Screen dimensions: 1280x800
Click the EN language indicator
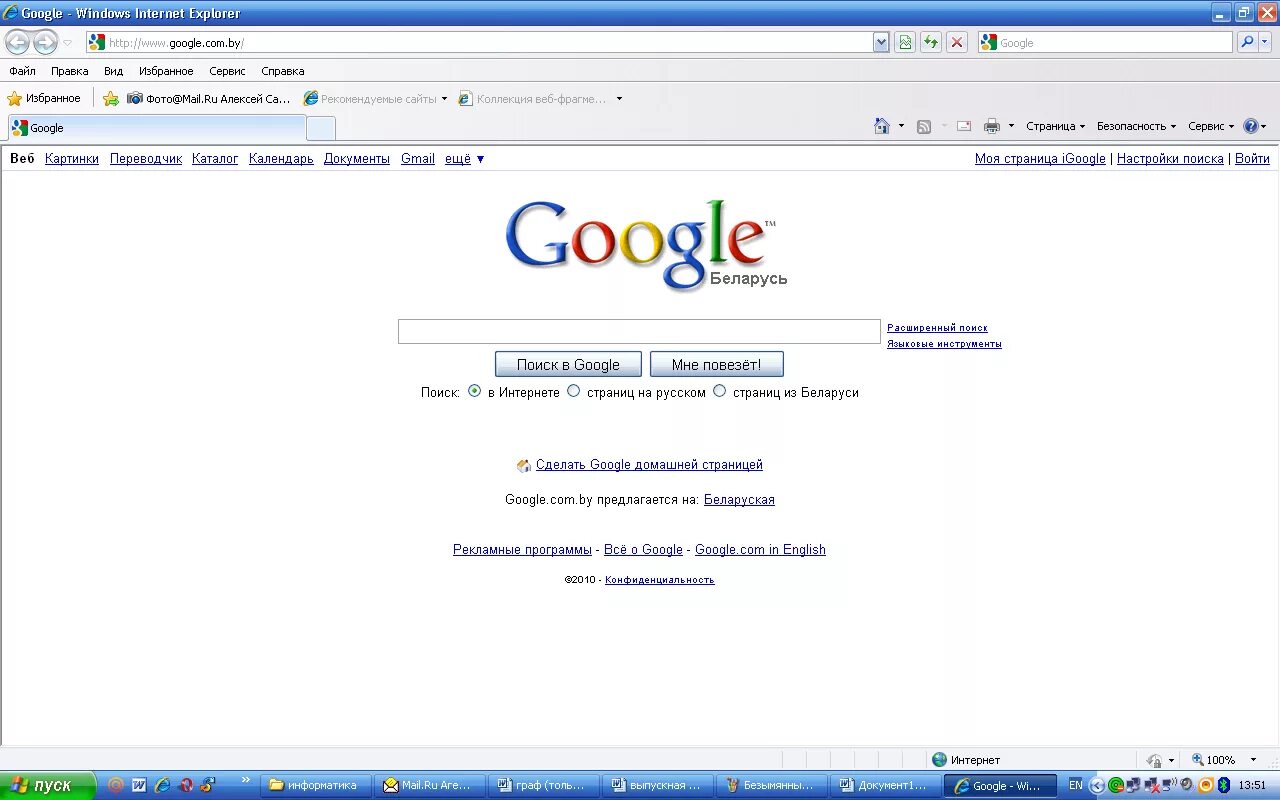coord(1076,785)
